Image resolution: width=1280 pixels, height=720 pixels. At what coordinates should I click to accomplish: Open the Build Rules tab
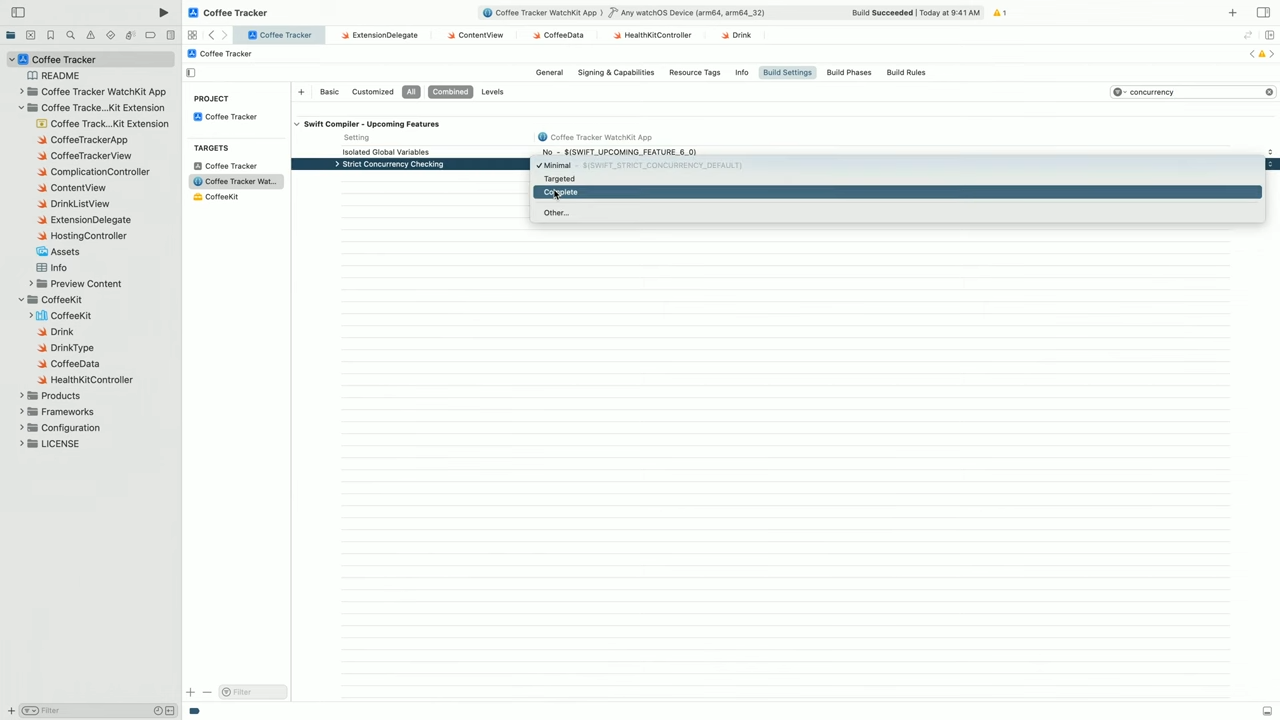pos(906,72)
